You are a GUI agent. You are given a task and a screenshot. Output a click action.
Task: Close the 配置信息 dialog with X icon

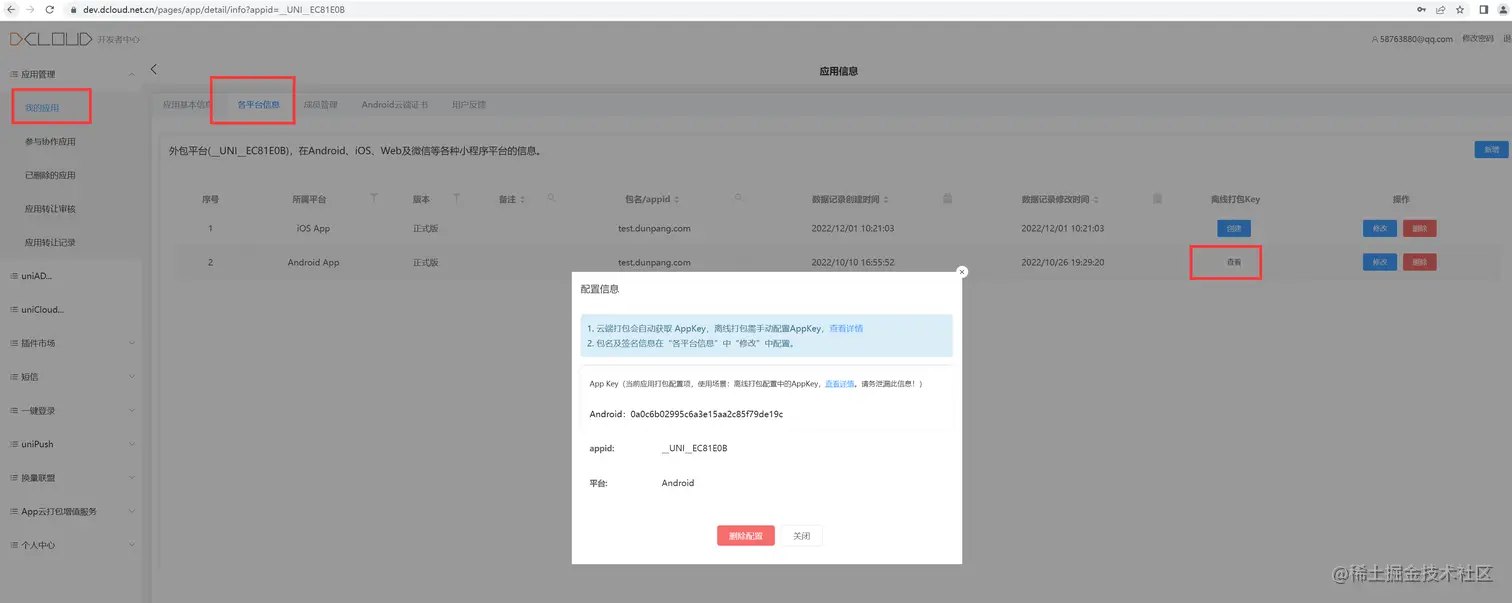(962, 271)
